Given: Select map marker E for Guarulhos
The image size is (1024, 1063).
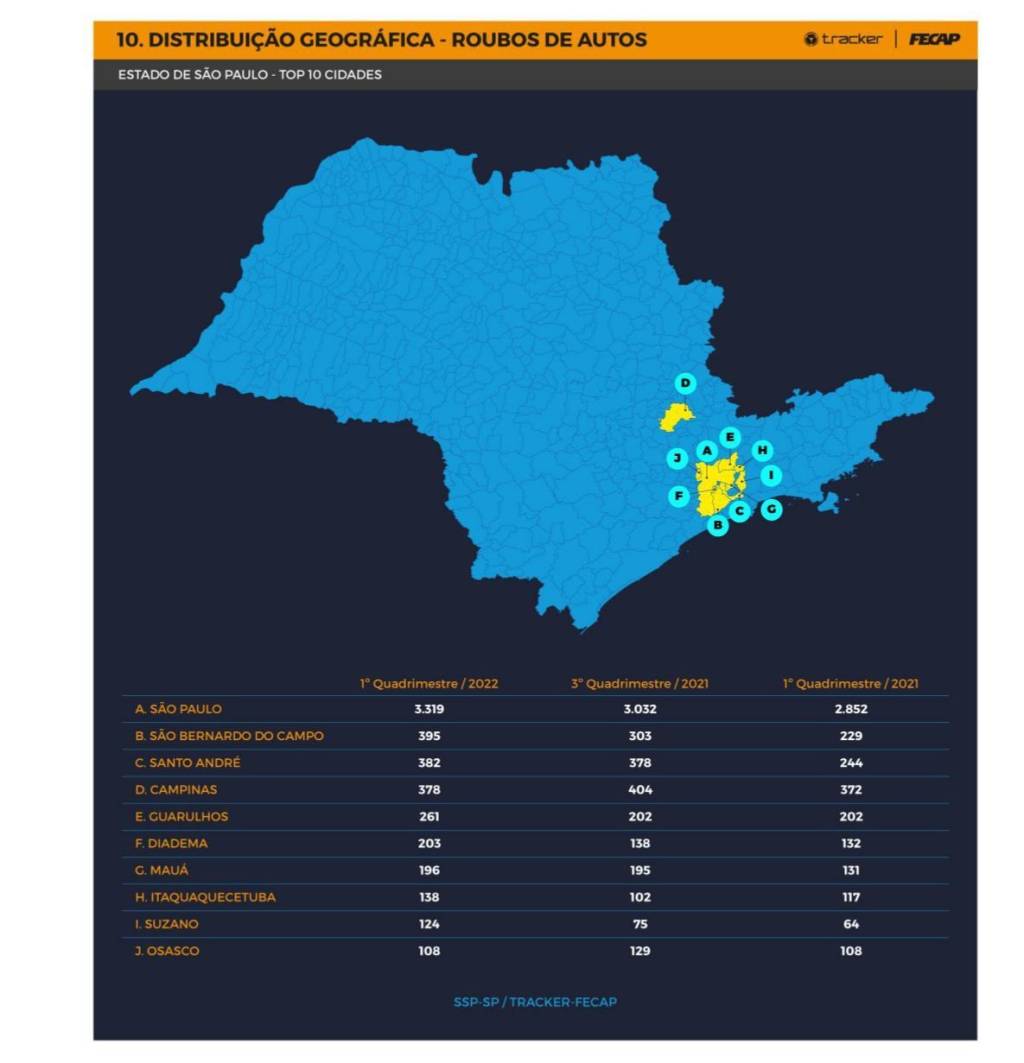Looking at the screenshot, I should 730,438.
